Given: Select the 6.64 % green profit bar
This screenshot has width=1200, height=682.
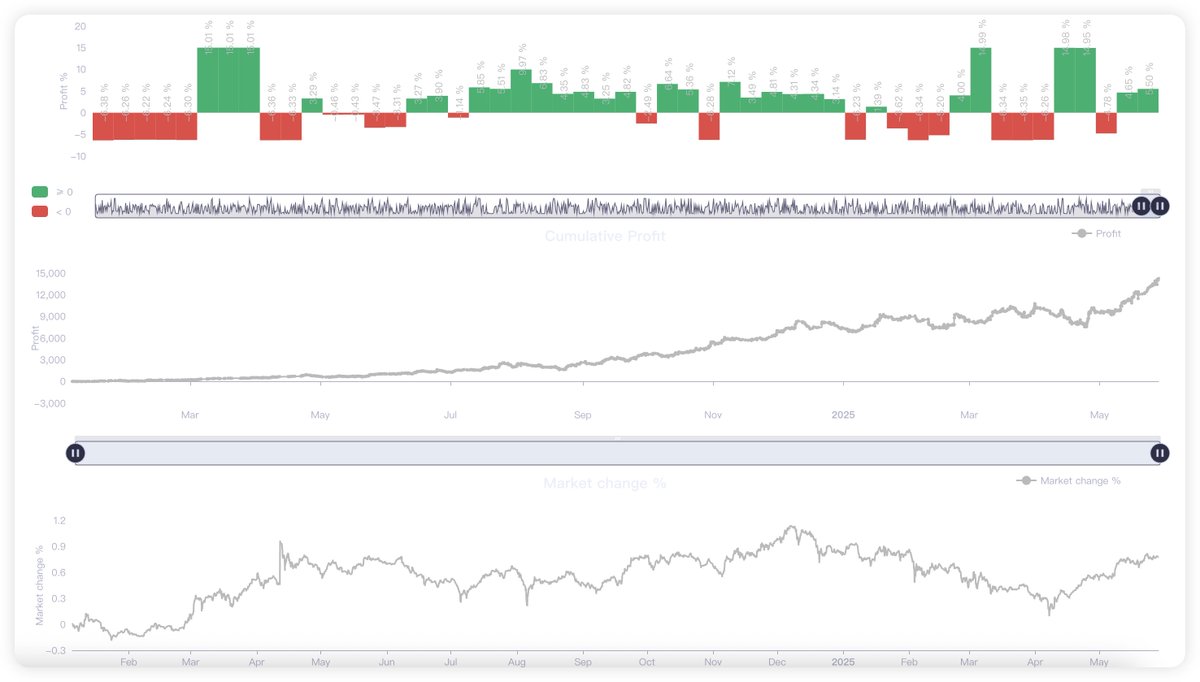Looking at the screenshot, I should pyautogui.click(x=667, y=98).
